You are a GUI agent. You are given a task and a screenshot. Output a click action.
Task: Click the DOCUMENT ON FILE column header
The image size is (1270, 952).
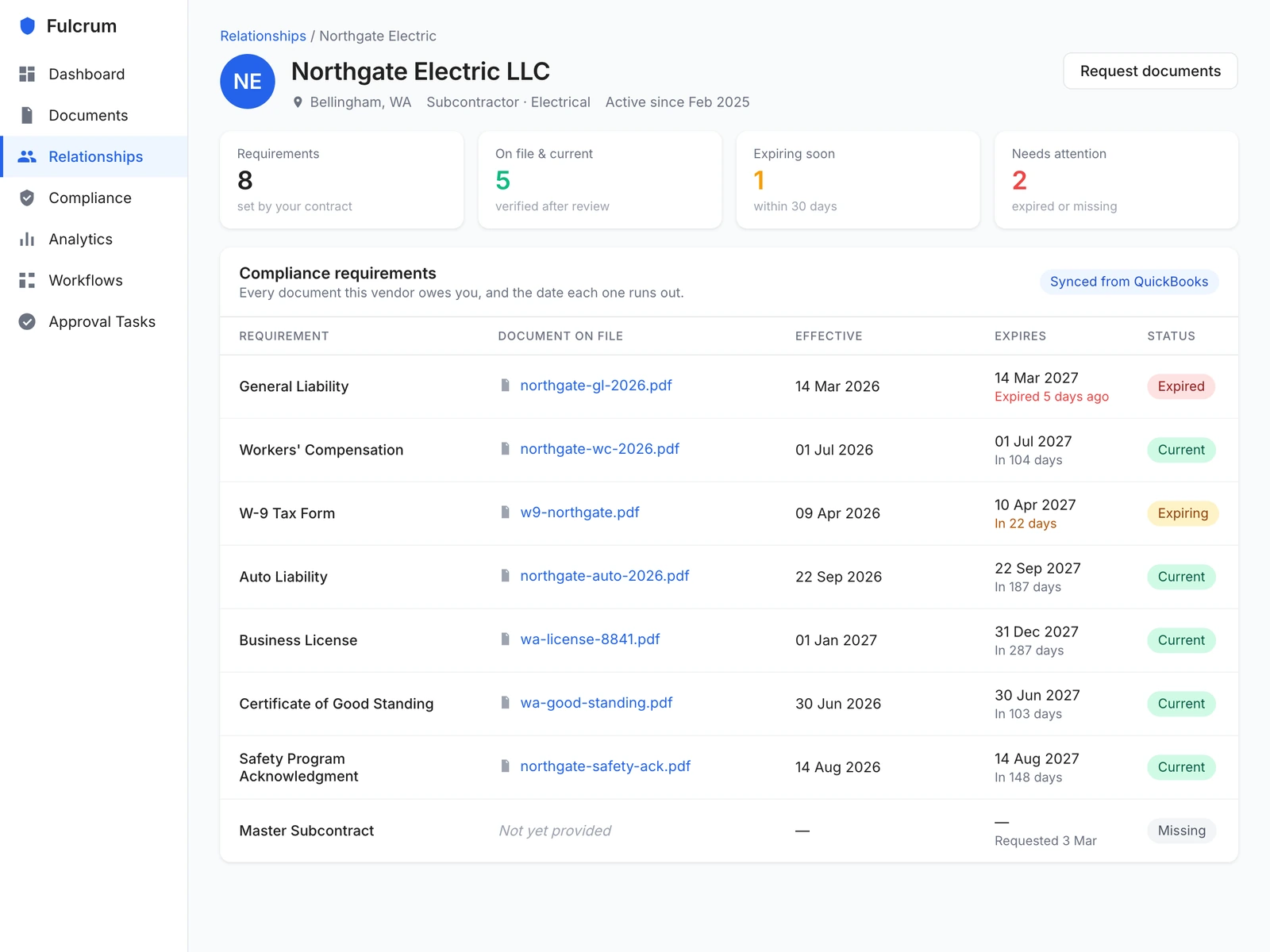point(560,336)
